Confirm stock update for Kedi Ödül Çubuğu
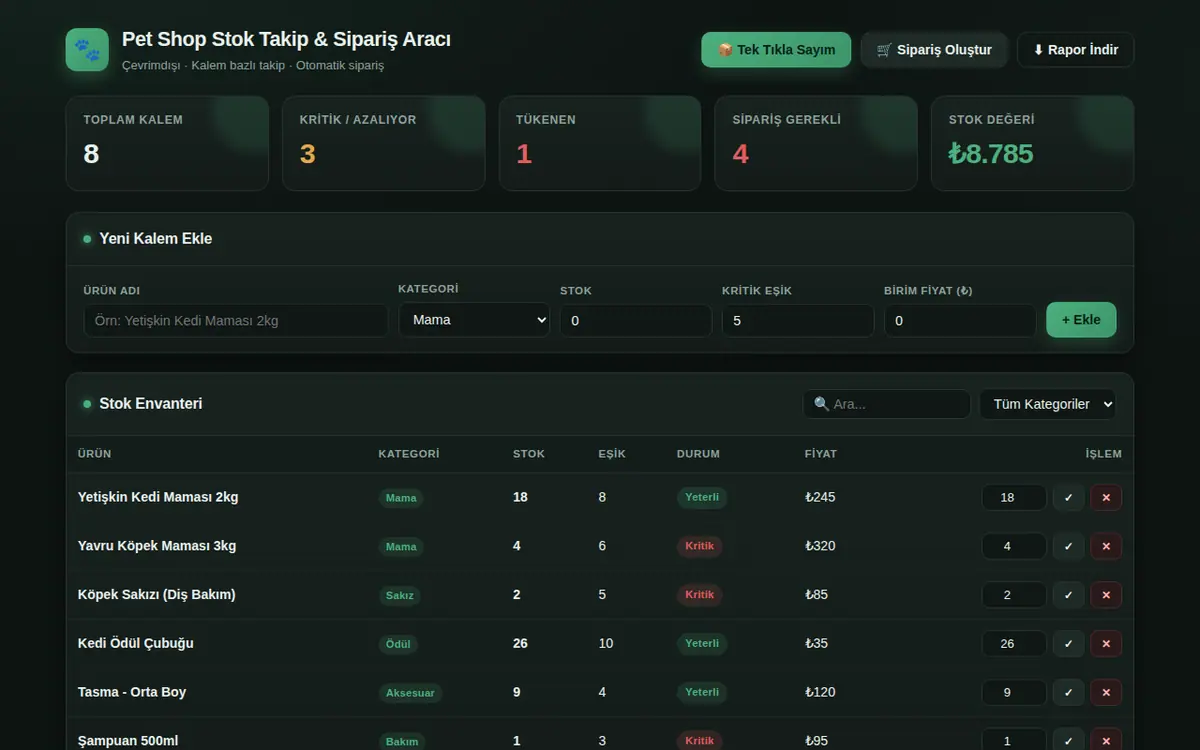This screenshot has width=1200, height=750. [1068, 644]
